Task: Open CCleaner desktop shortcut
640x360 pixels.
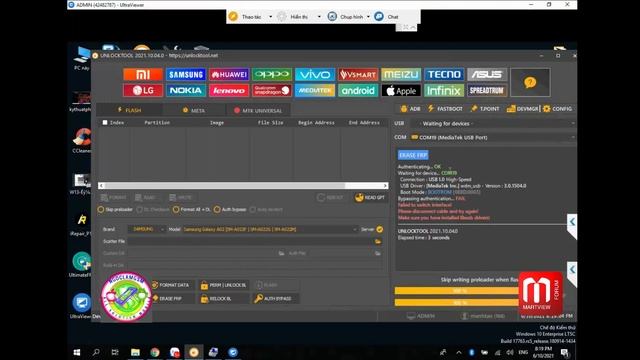Action: point(82,141)
